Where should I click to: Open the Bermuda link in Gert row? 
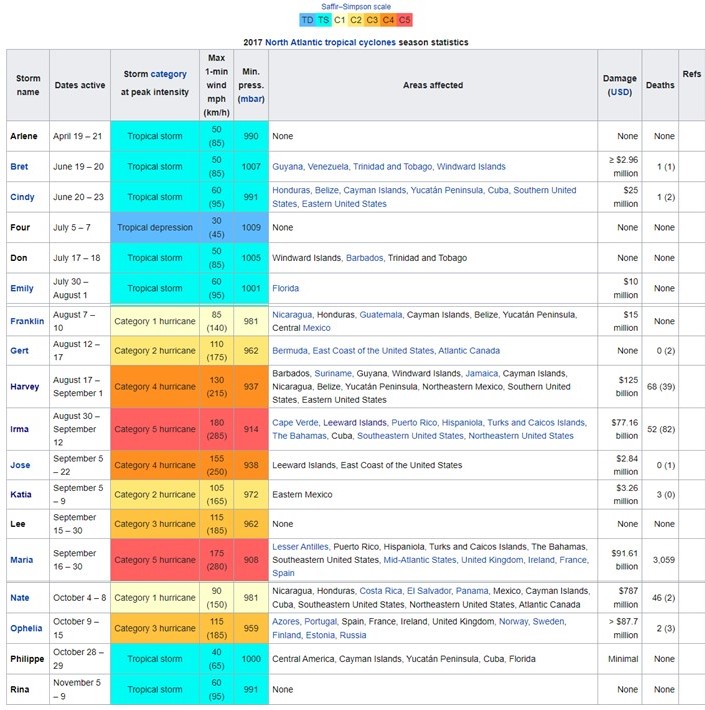pyautogui.click(x=291, y=351)
